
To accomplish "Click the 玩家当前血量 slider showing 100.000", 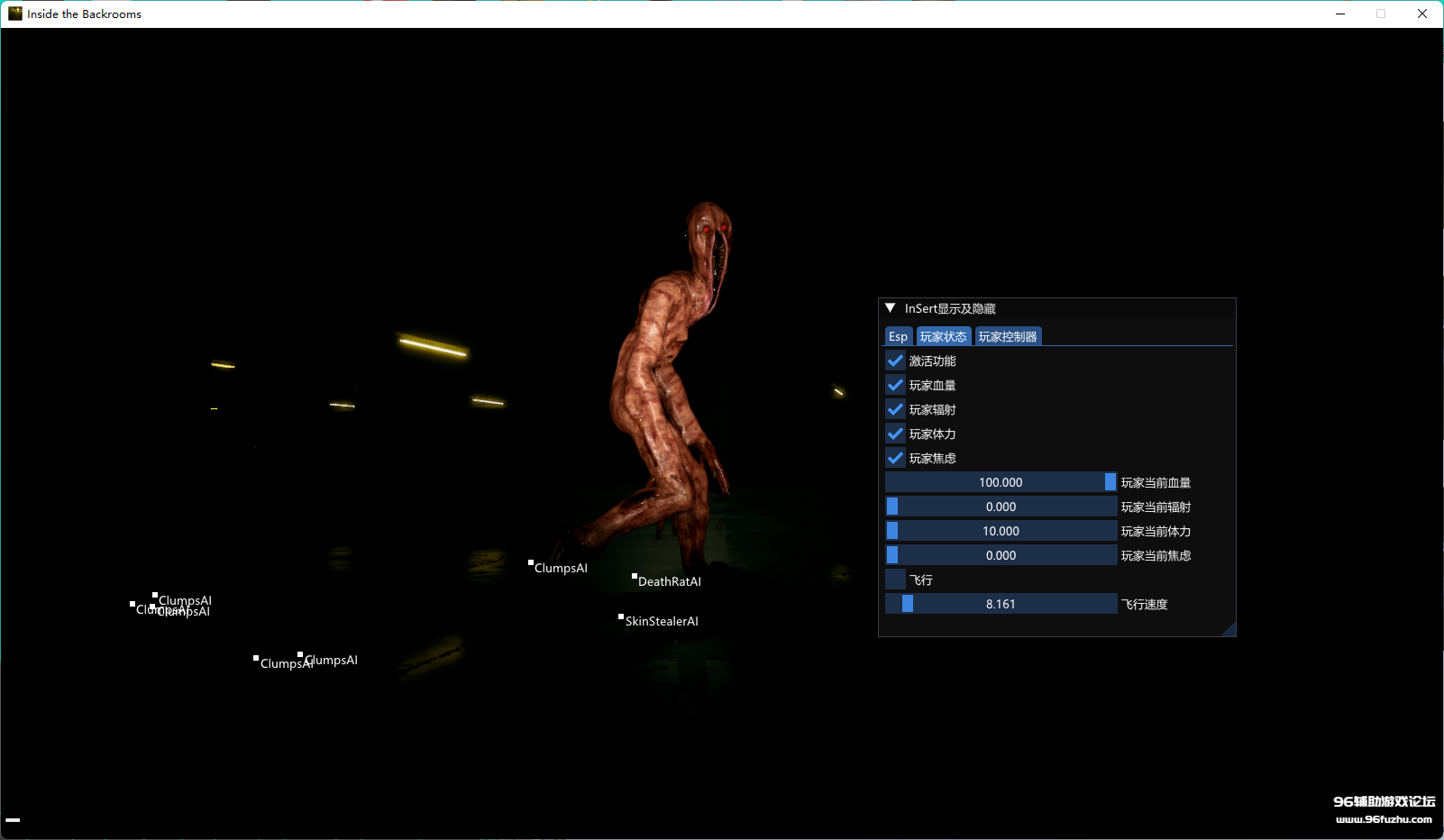I will click(1001, 482).
